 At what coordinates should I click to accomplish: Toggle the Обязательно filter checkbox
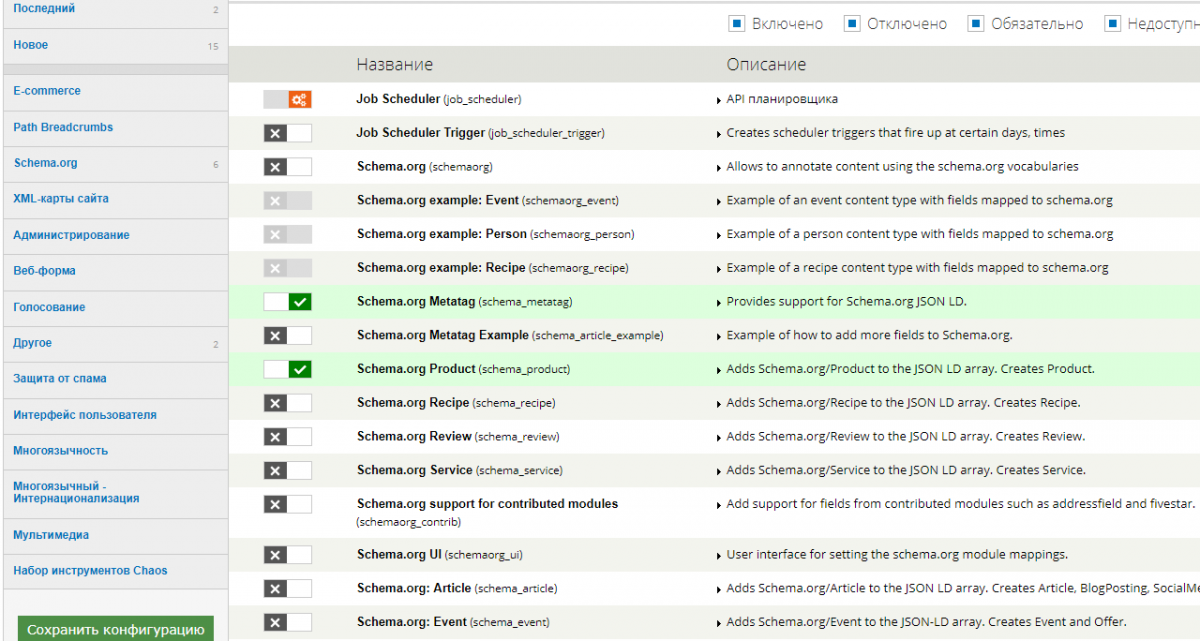pyautogui.click(x=976, y=24)
